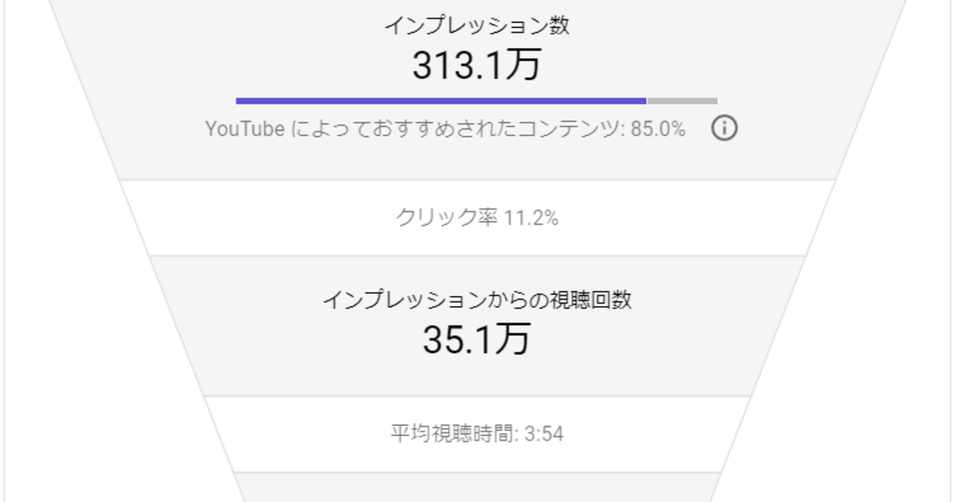
Task: Click the purple portion of the impressions bar
Action: (440, 101)
